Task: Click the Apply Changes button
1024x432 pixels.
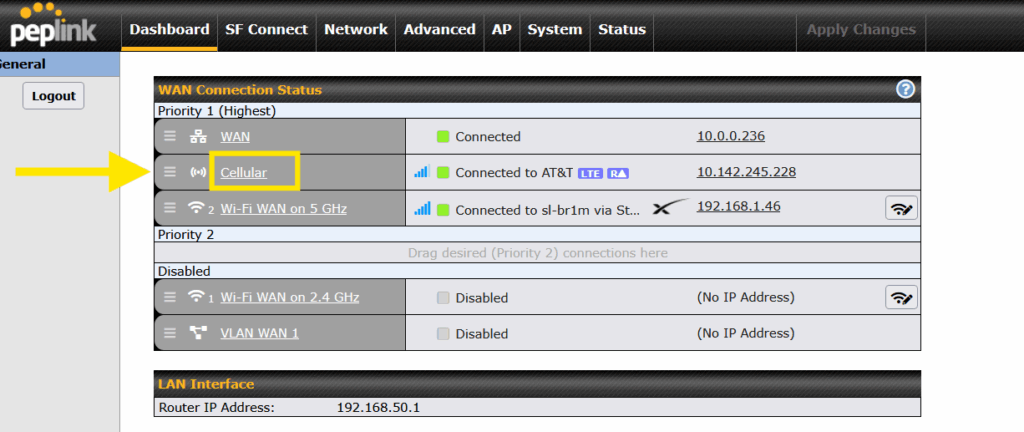Action: (x=860, y=30)
